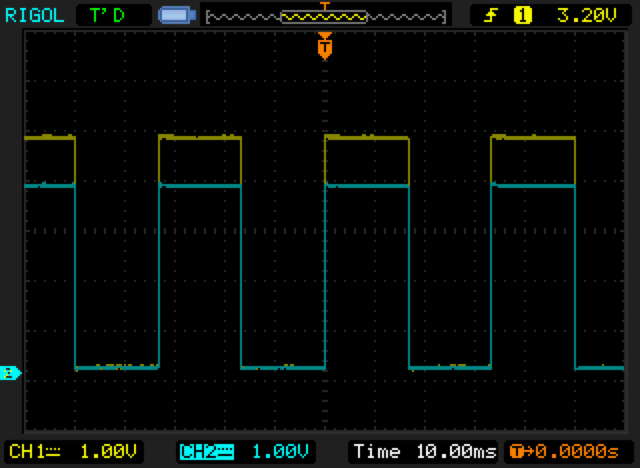
Task: Click the yellow channel 1 trigger source badge
Action: click(522, 16)
